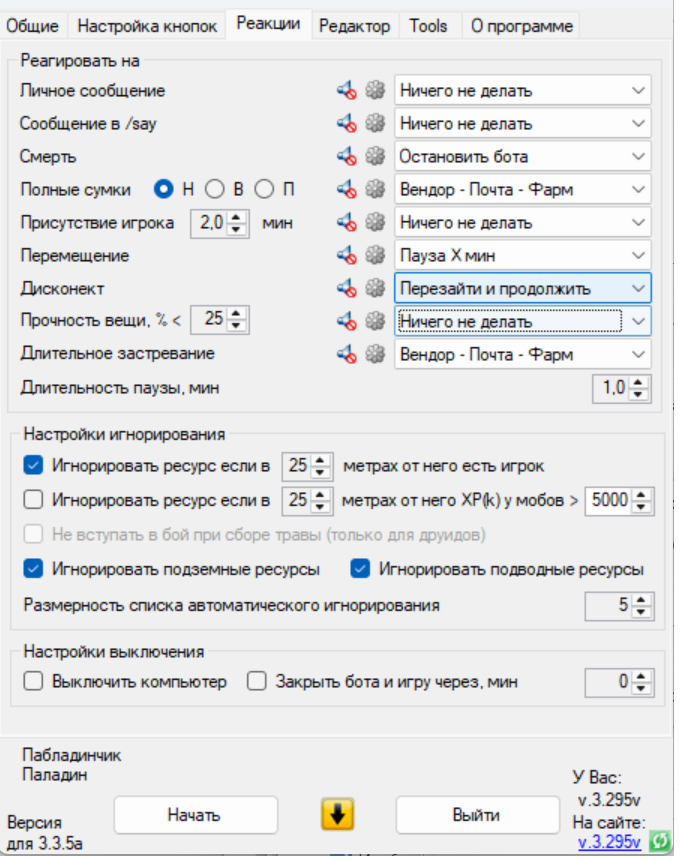Click the Начать button
Viewport: 681px width, 860px height.
coord(196,815)
